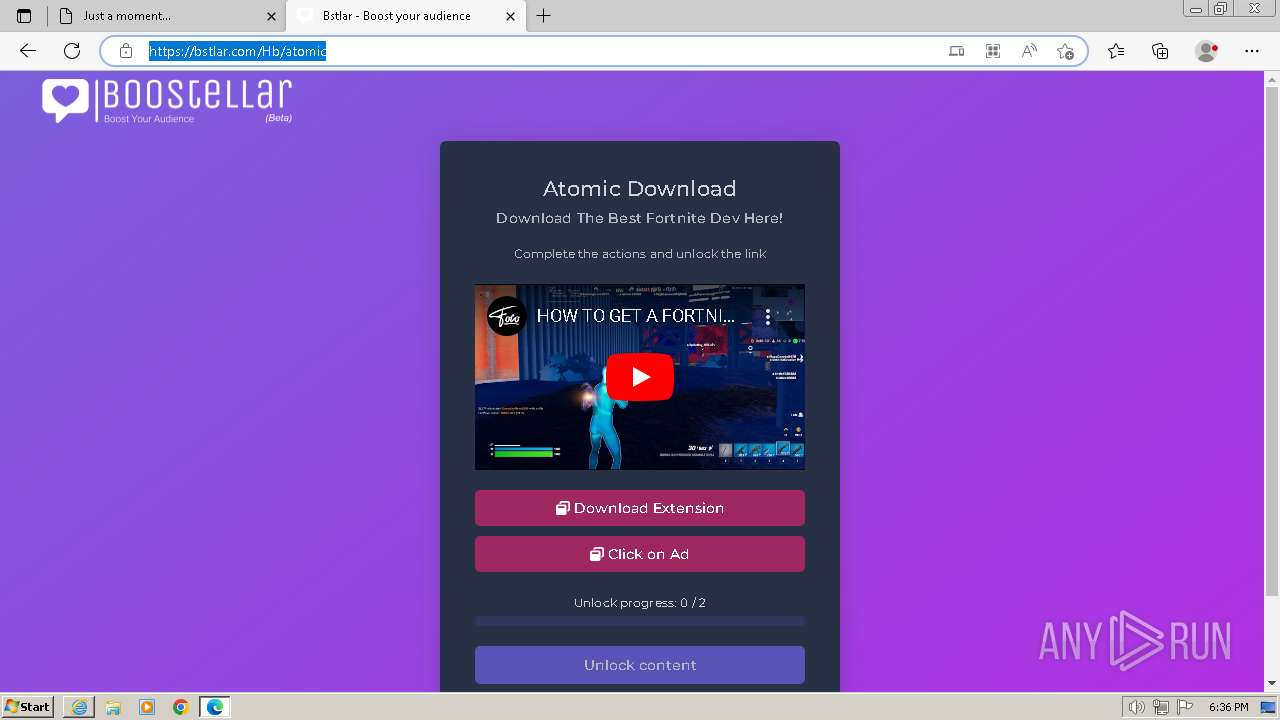Launch Internet Explorer from taskbar
Viewport: 1280px width, 720px height.
point(79,707)
